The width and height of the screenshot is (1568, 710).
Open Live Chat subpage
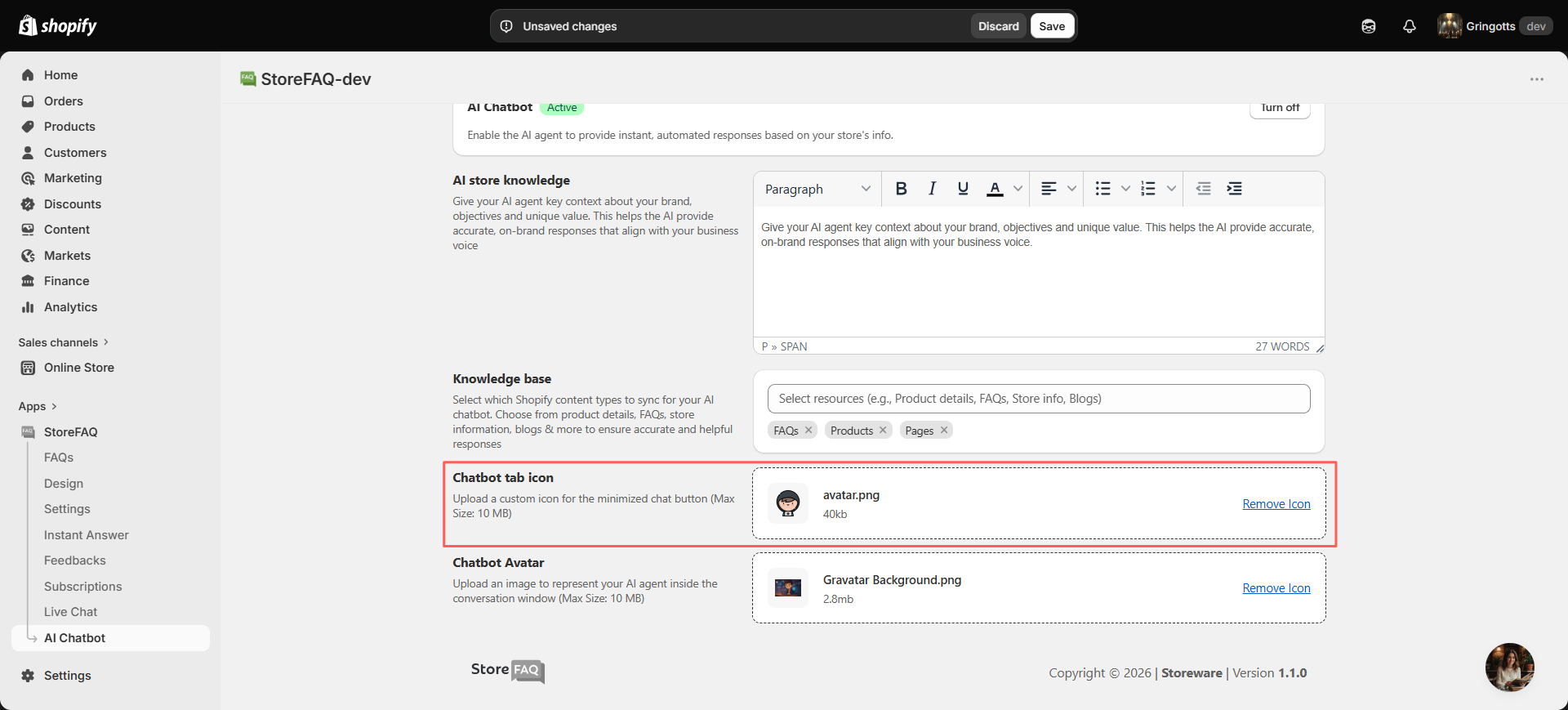tap(70, 612)
